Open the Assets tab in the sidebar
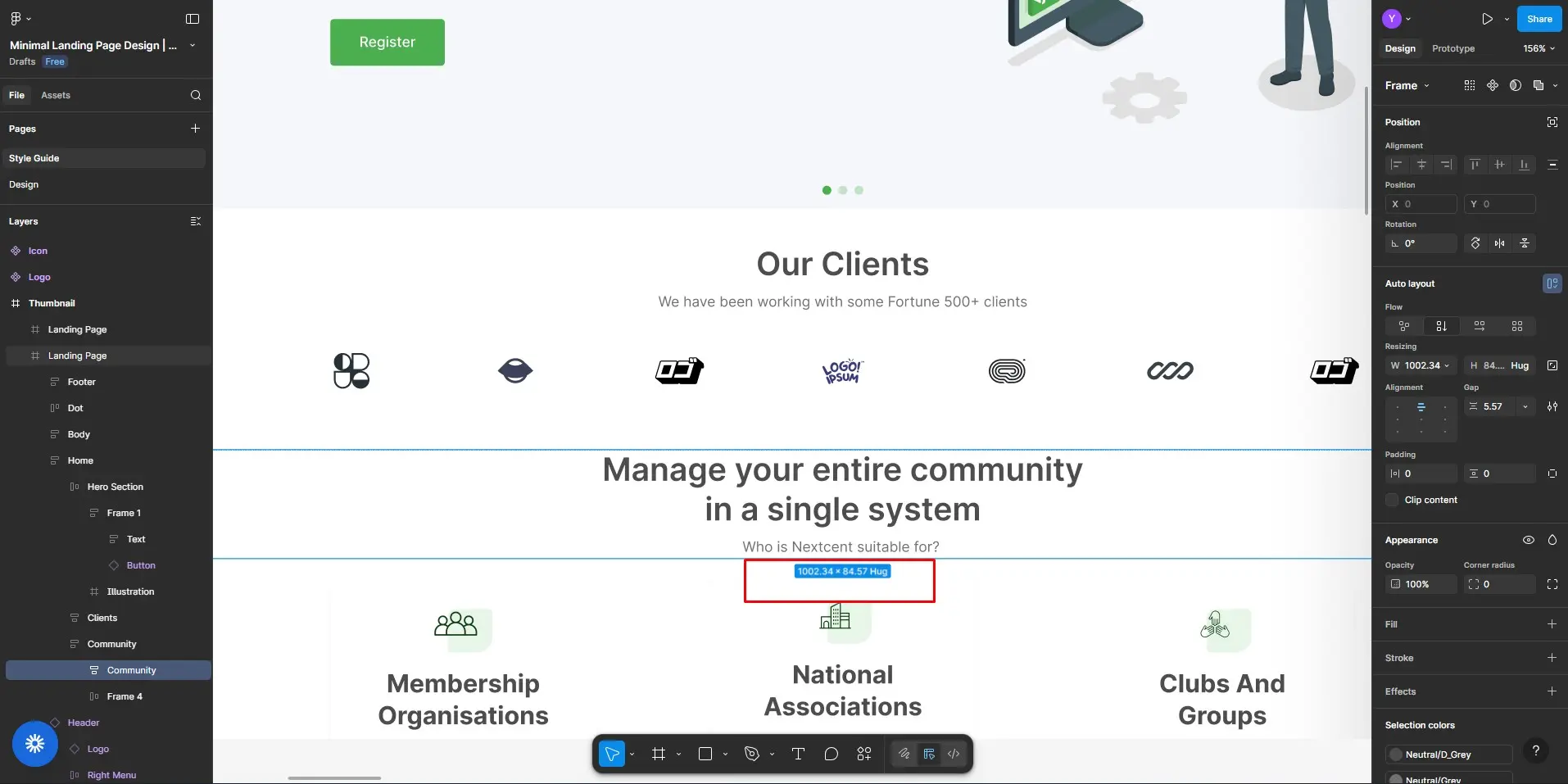 (57, 95)
